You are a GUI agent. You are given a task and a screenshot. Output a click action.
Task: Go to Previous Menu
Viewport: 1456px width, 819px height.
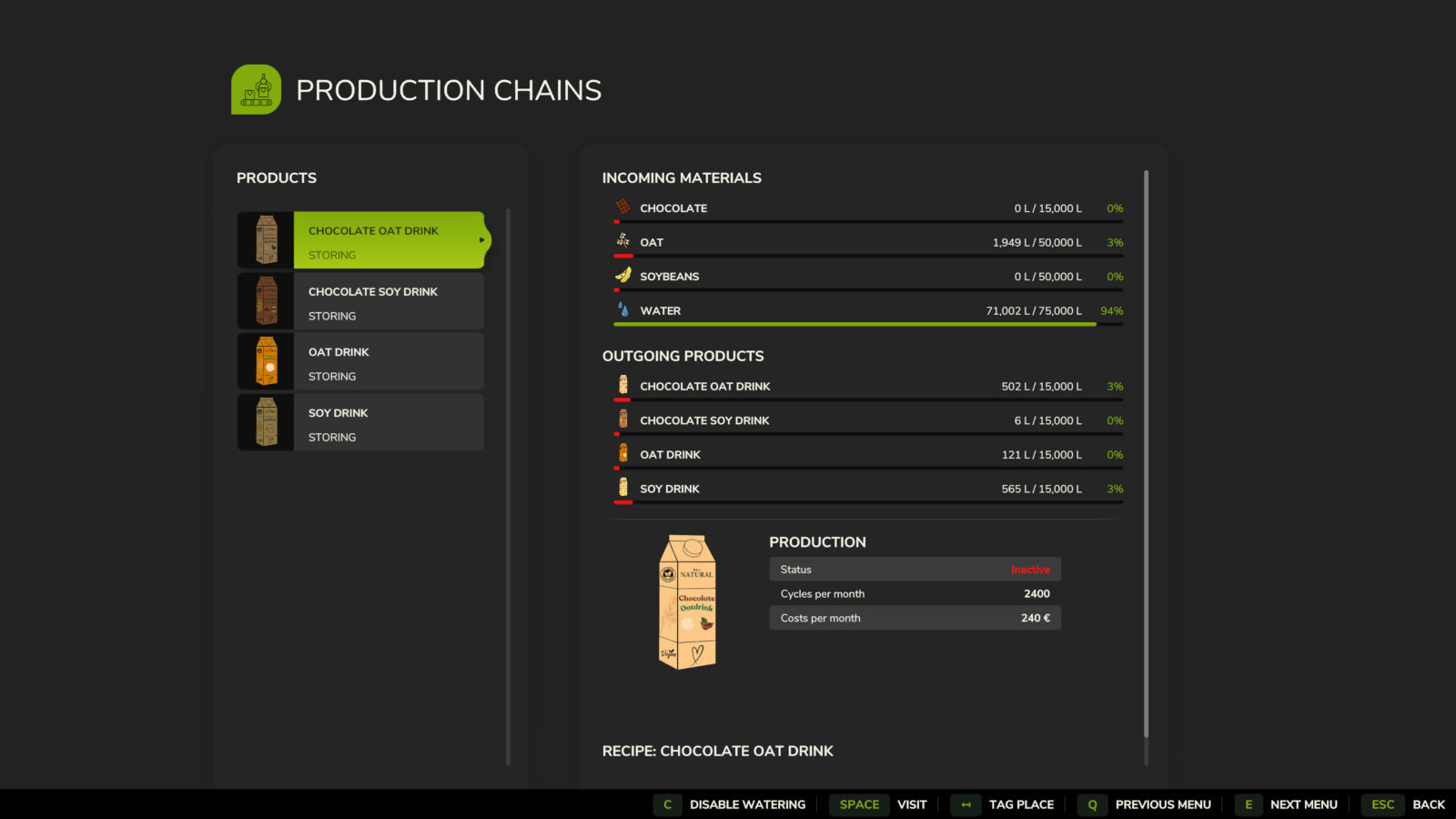pyautogui.click(x=1145, y=804)
